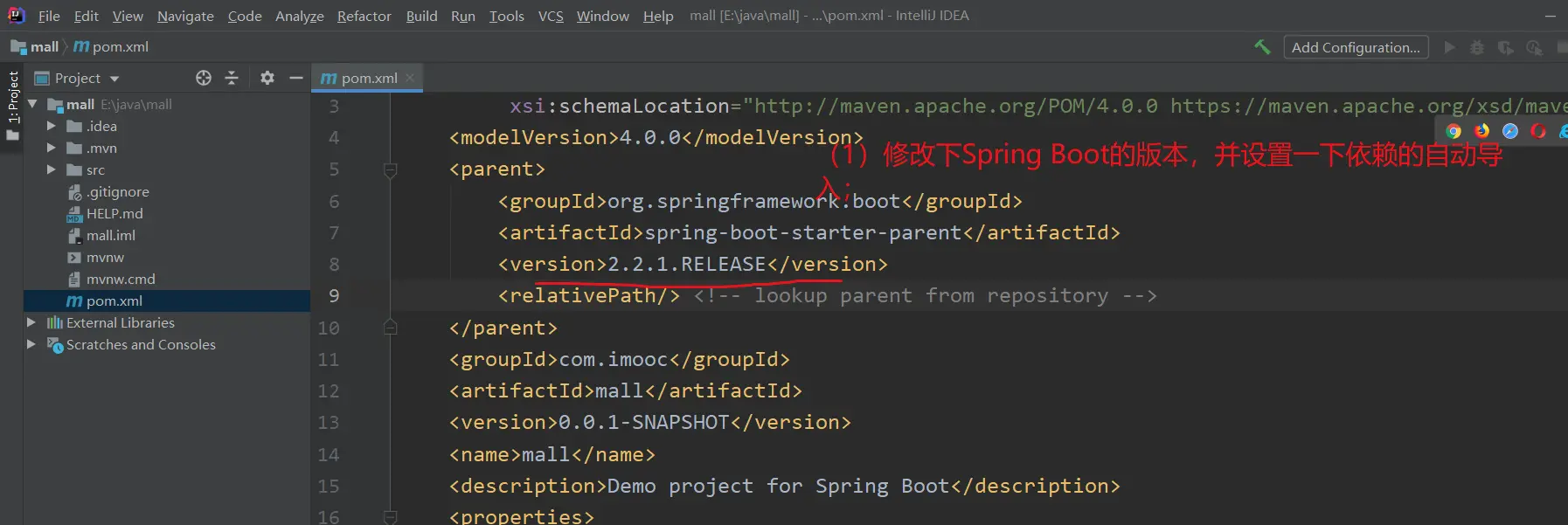1568x525 pixels.
Task: Open in Firefox browser icon in editor
Action: point(1481,131)
